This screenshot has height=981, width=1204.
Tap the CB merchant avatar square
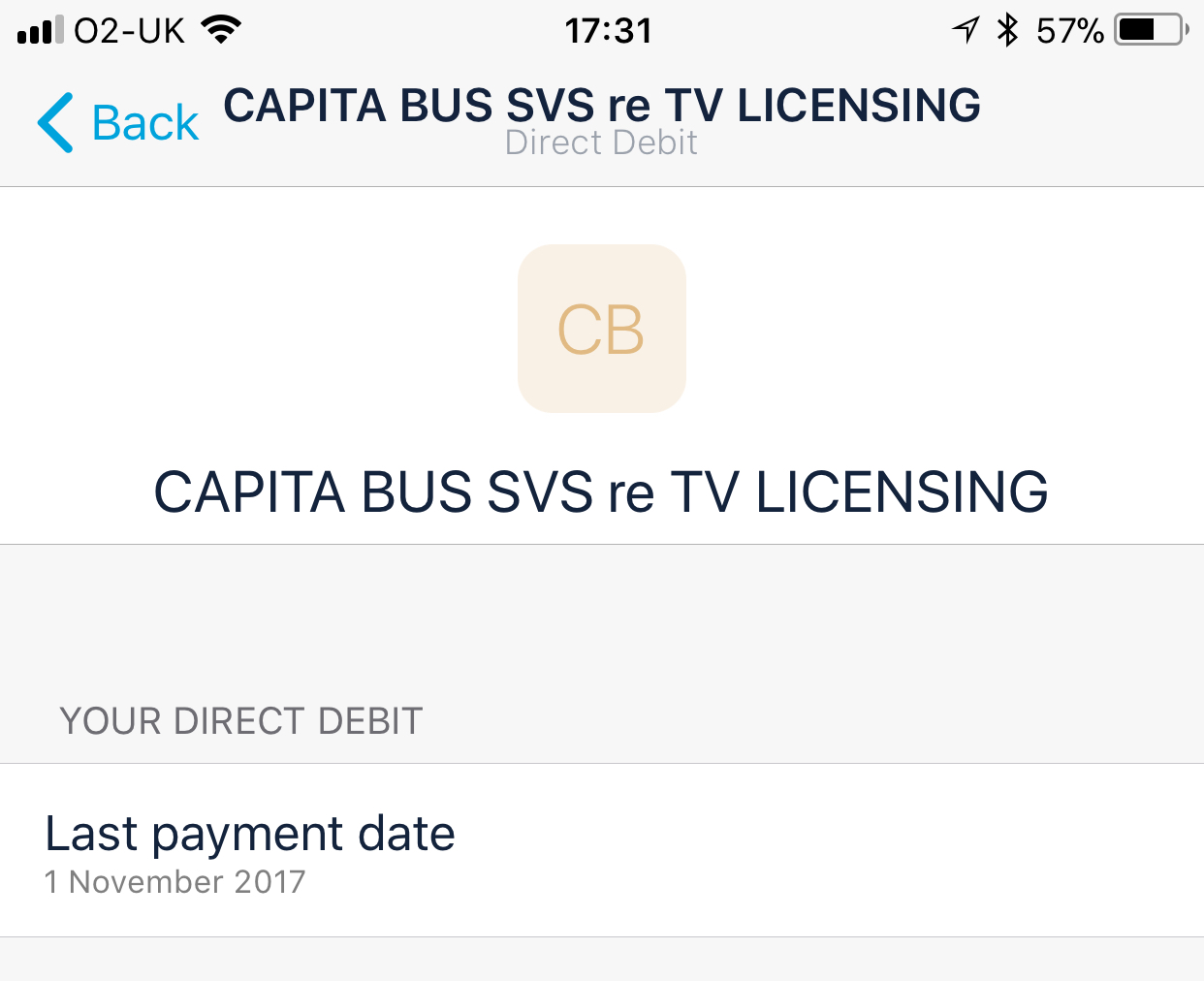pyautogui.click(x=602, y=329)
